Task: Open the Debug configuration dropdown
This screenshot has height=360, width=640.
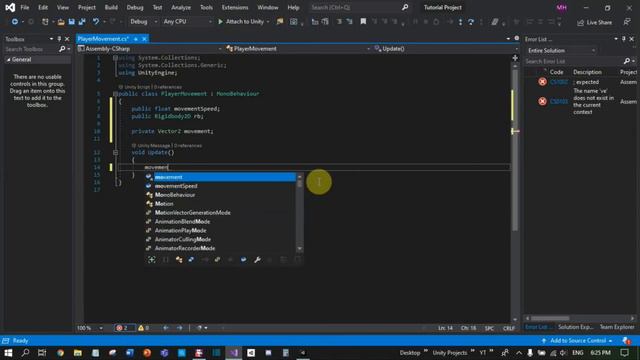Action: coord(143,22)
